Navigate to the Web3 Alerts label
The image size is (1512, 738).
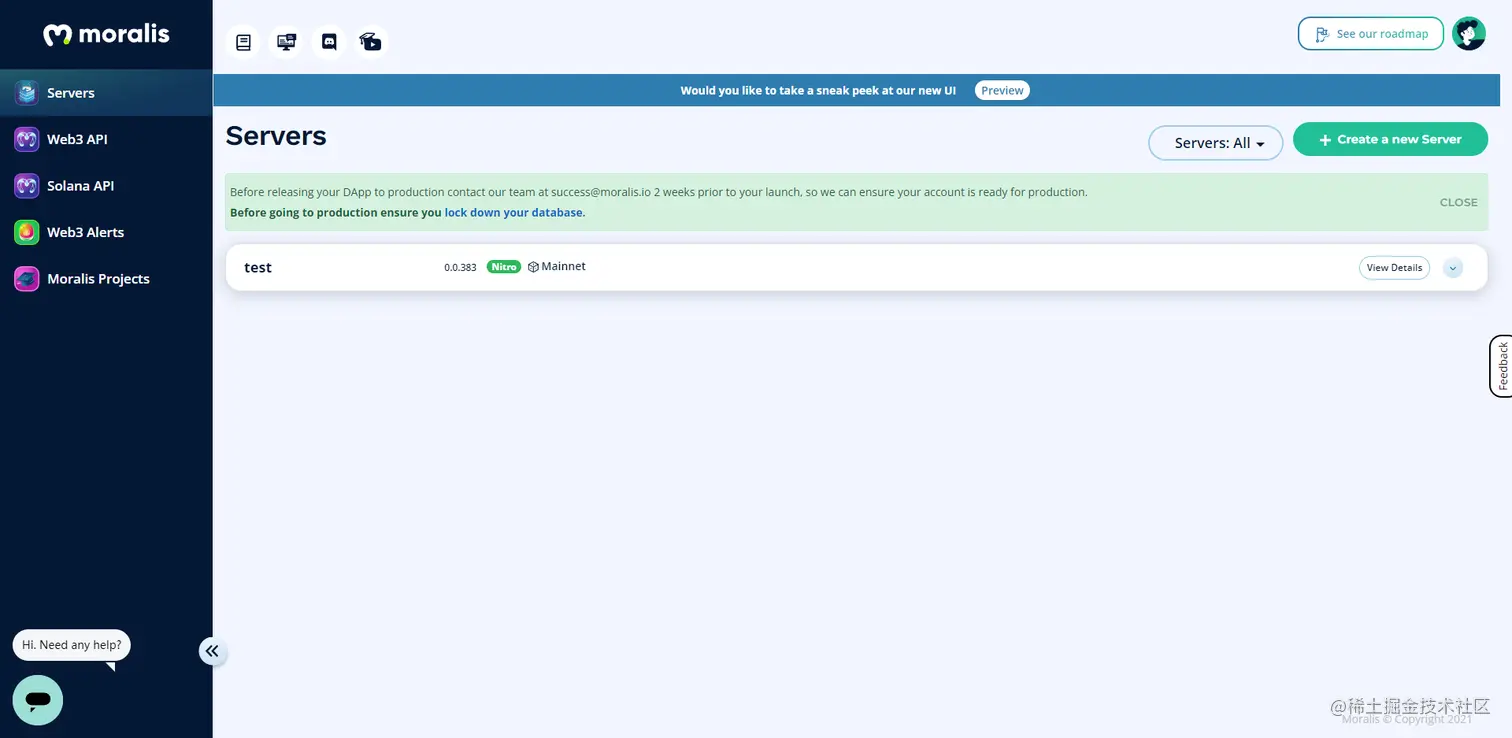86,232
